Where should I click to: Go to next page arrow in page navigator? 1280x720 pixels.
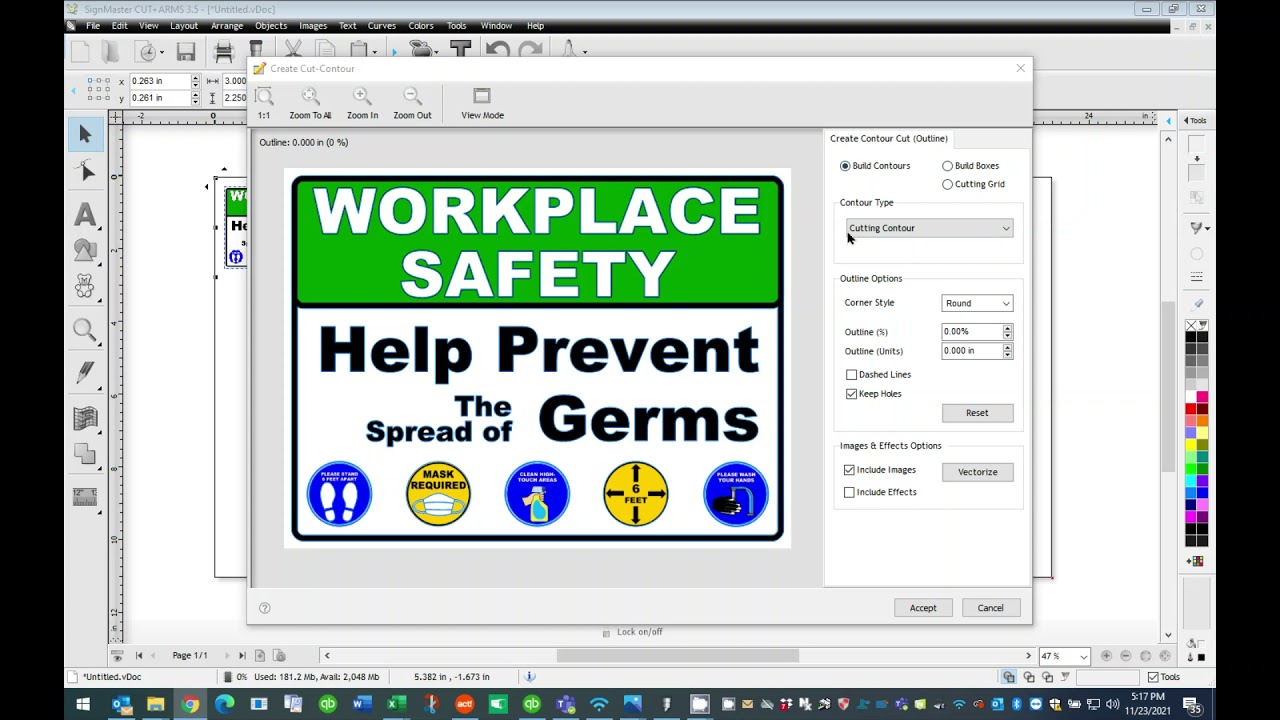point(226,656)
